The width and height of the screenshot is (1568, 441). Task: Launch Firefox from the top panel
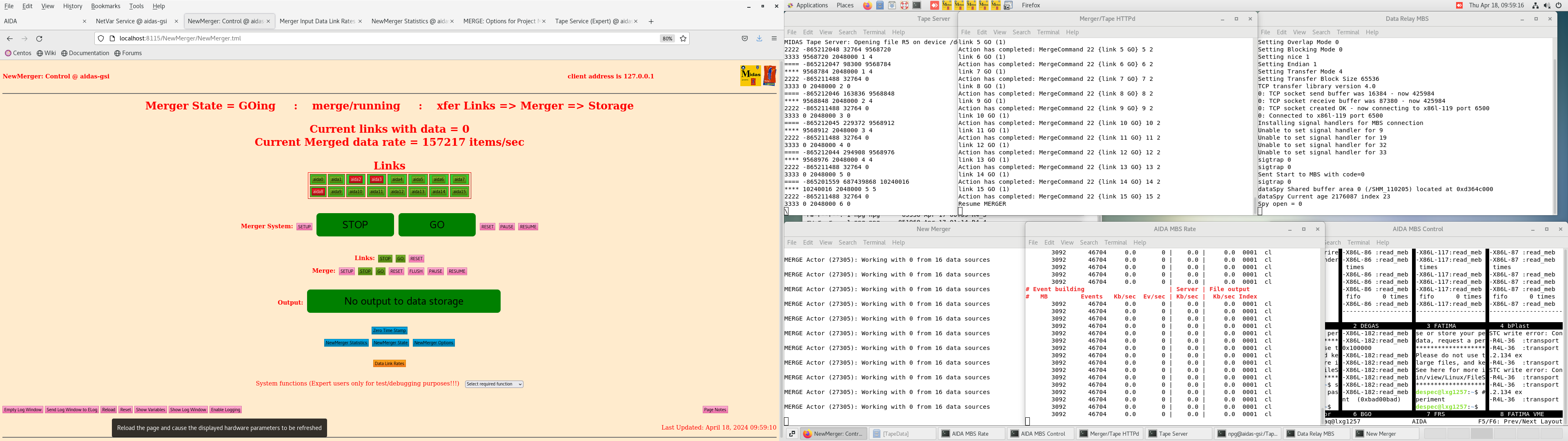click(867, 5)
